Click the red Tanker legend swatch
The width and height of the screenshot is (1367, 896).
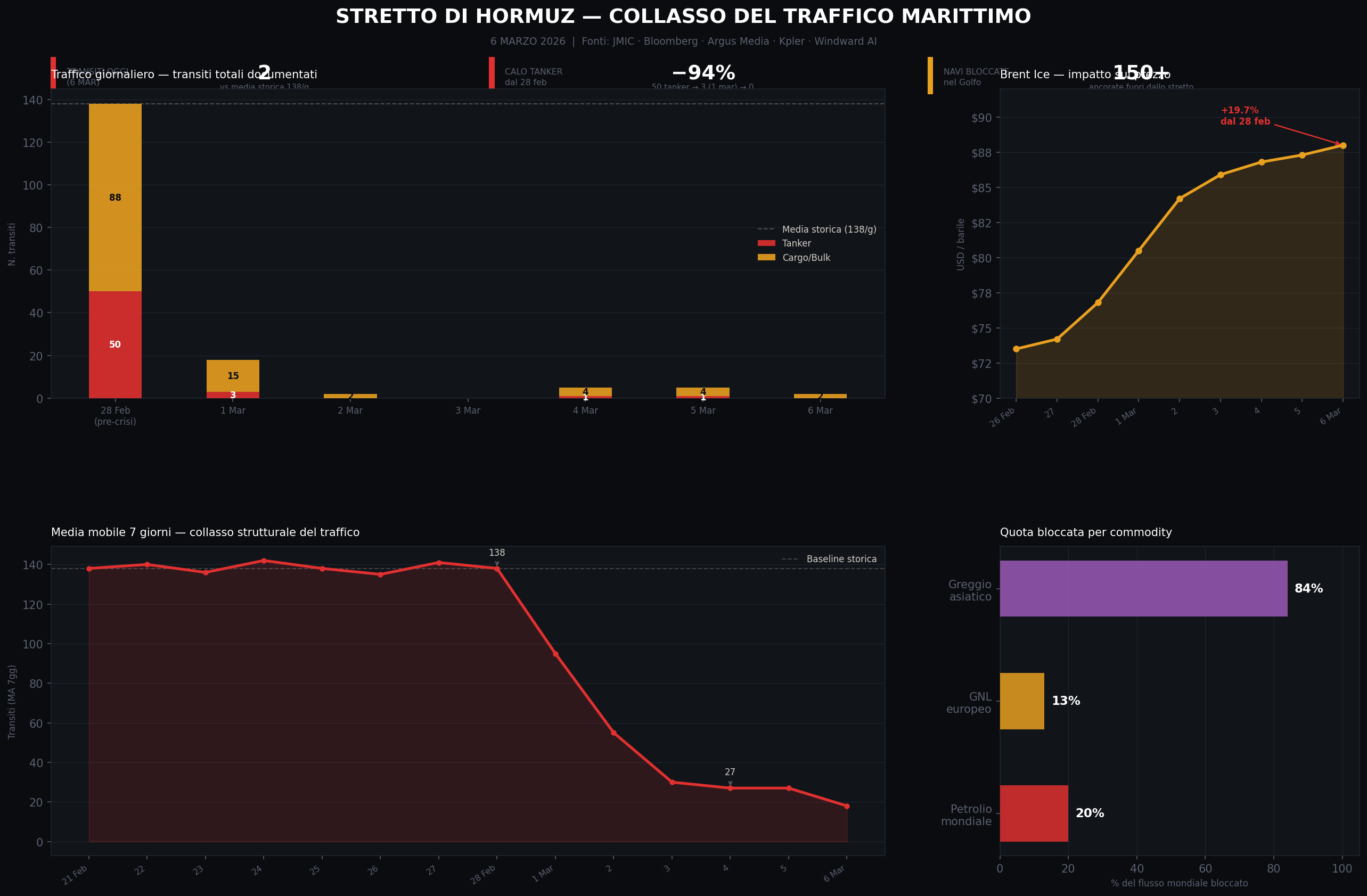click(x=766, y=243)
